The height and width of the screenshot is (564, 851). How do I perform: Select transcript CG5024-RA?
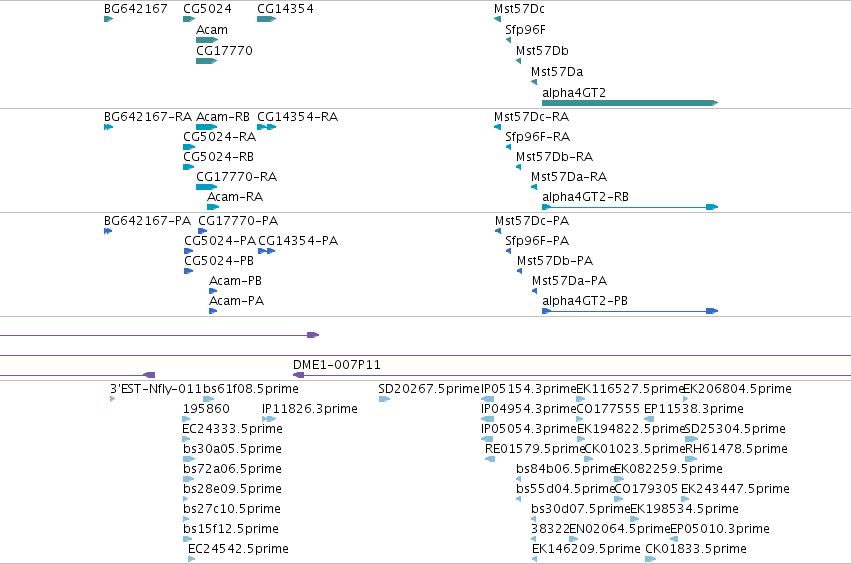tap(219, 137)
